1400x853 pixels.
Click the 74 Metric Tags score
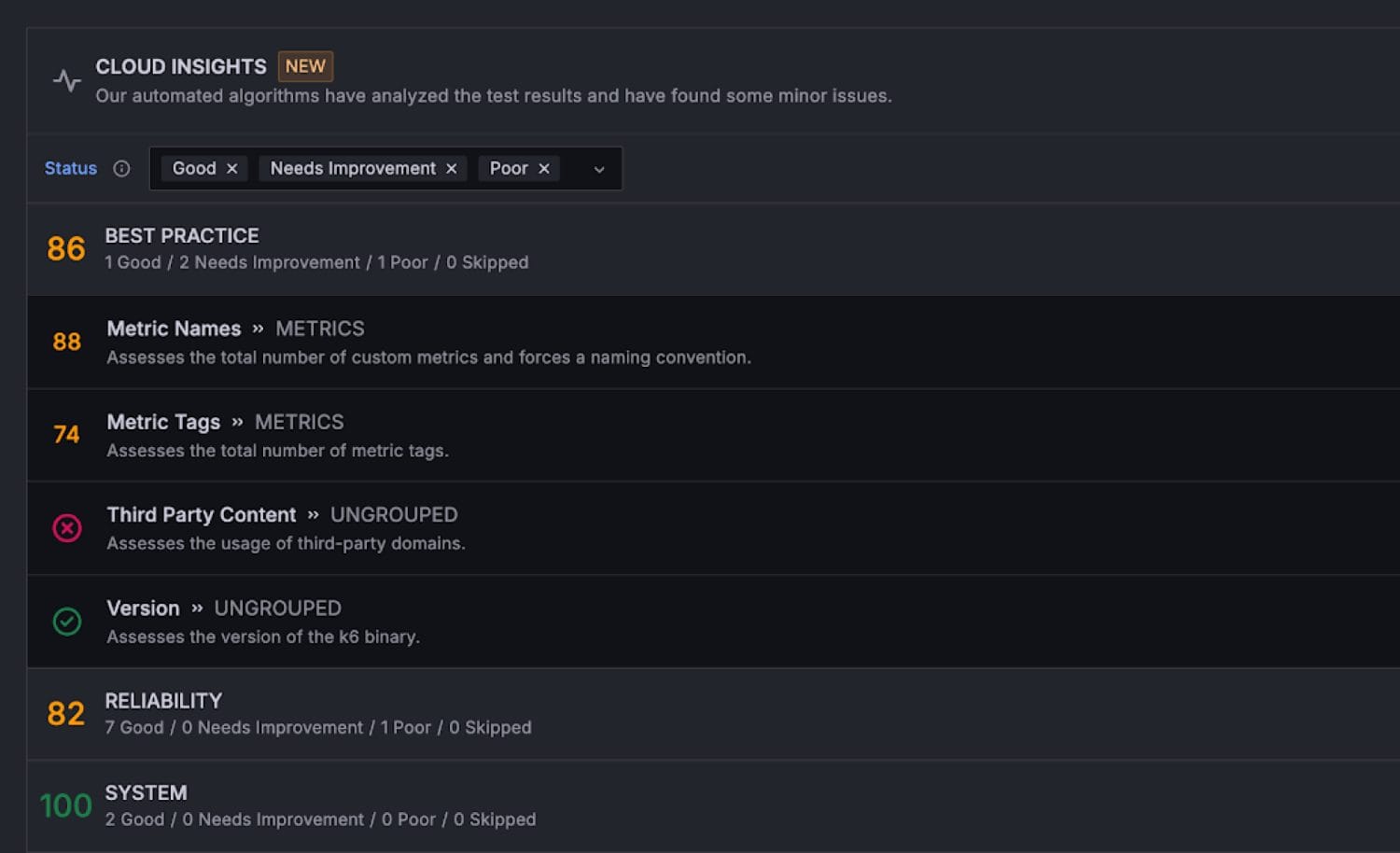(66, 434)
